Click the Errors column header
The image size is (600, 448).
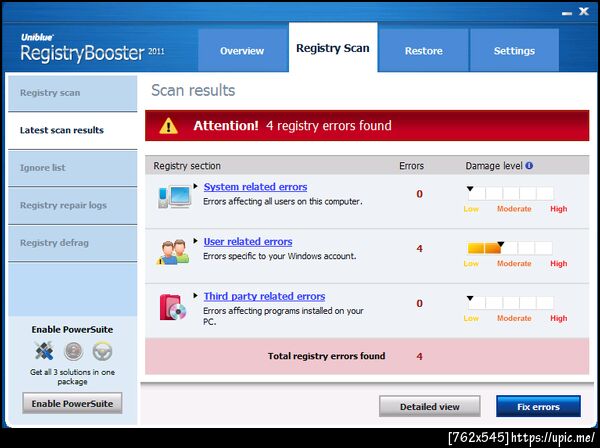tap(411, 166)
